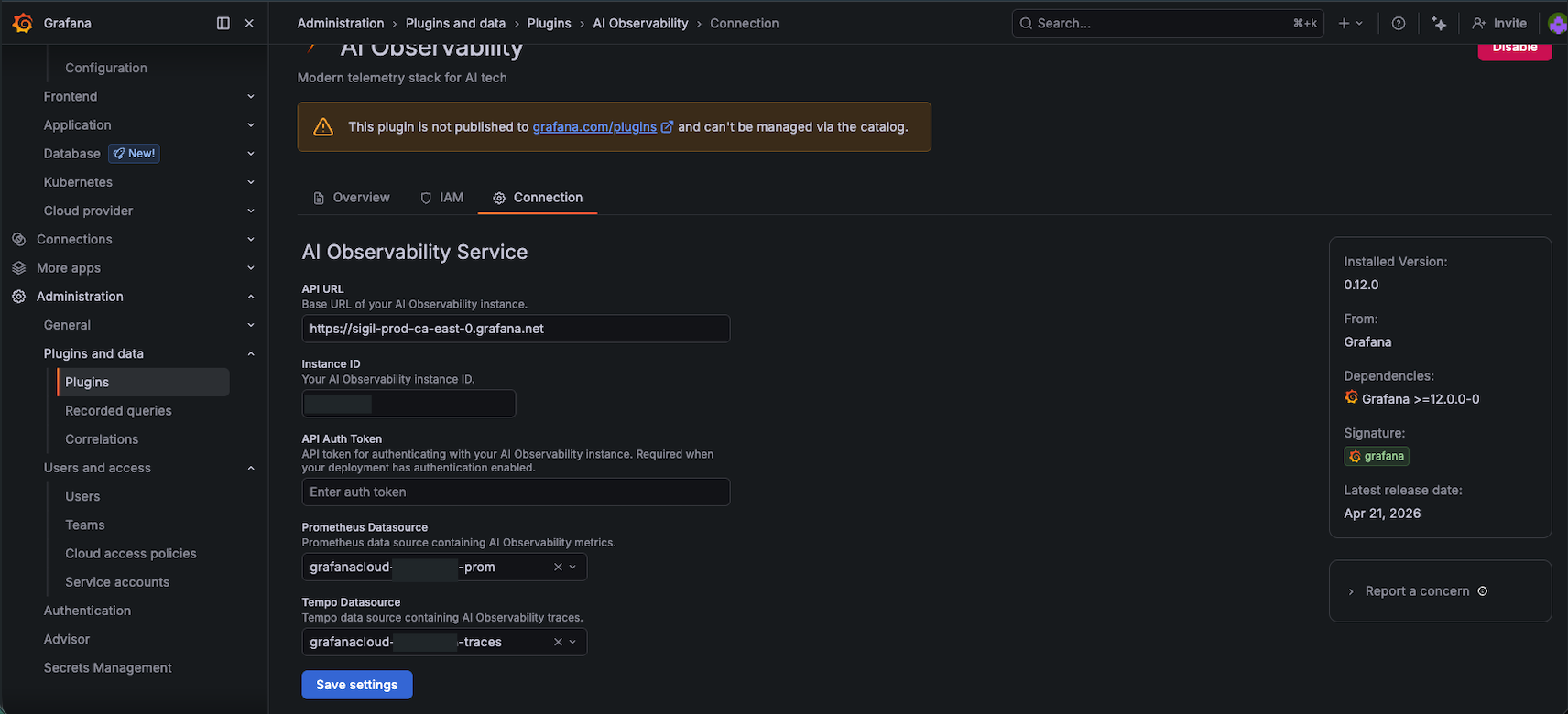Click the Connection tab gear icon
1568x714 pixels.
tap(499, 198)
